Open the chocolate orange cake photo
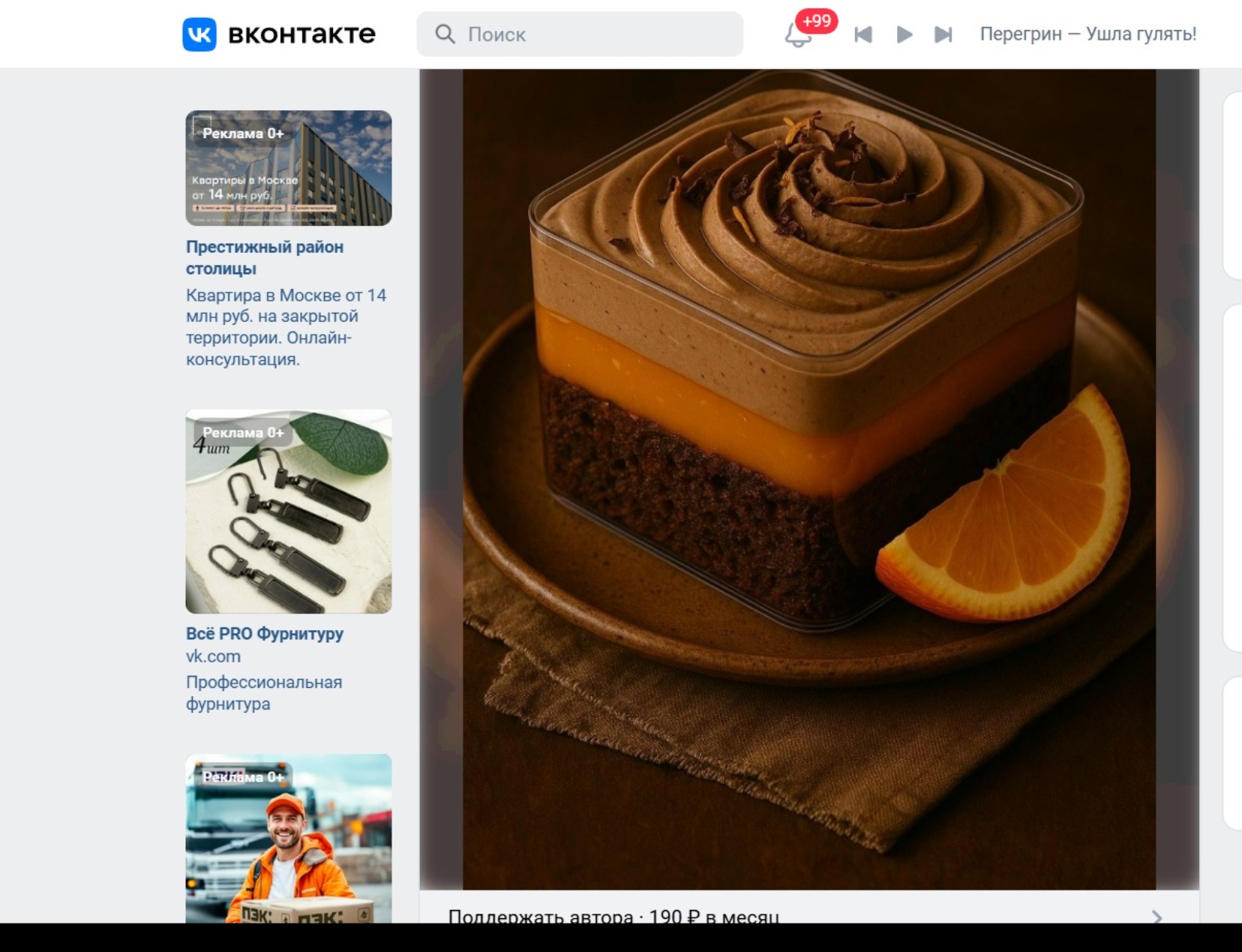 coord(808,480)
